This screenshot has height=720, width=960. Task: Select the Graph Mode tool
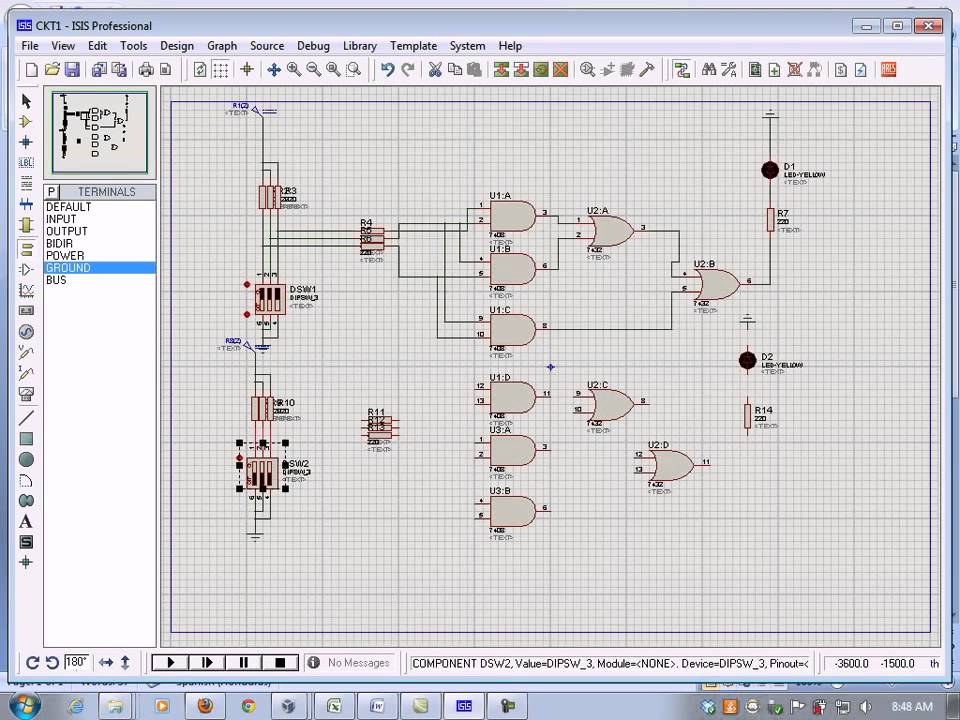(26, 290)
